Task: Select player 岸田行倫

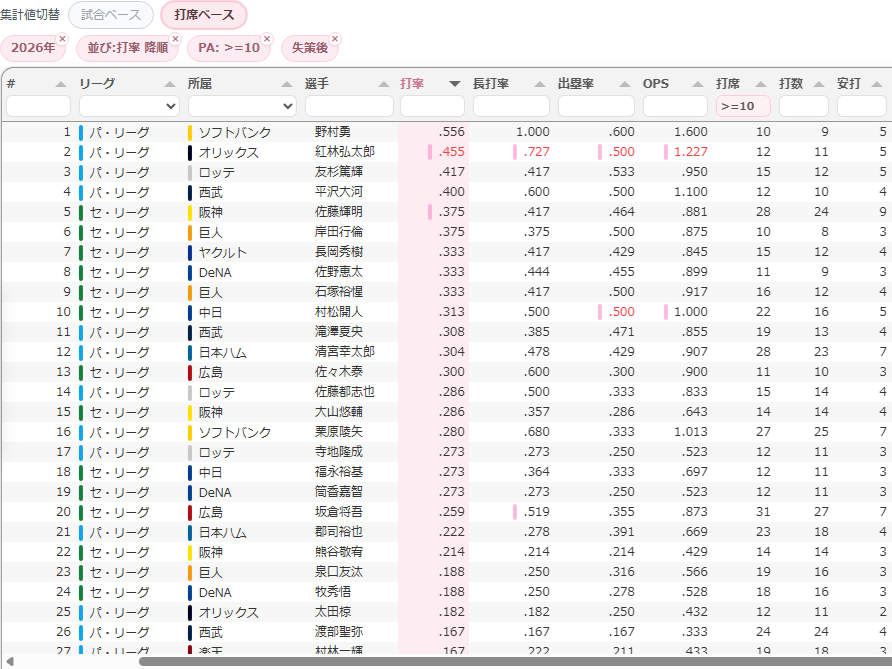Action: click(x=339, y=232)
